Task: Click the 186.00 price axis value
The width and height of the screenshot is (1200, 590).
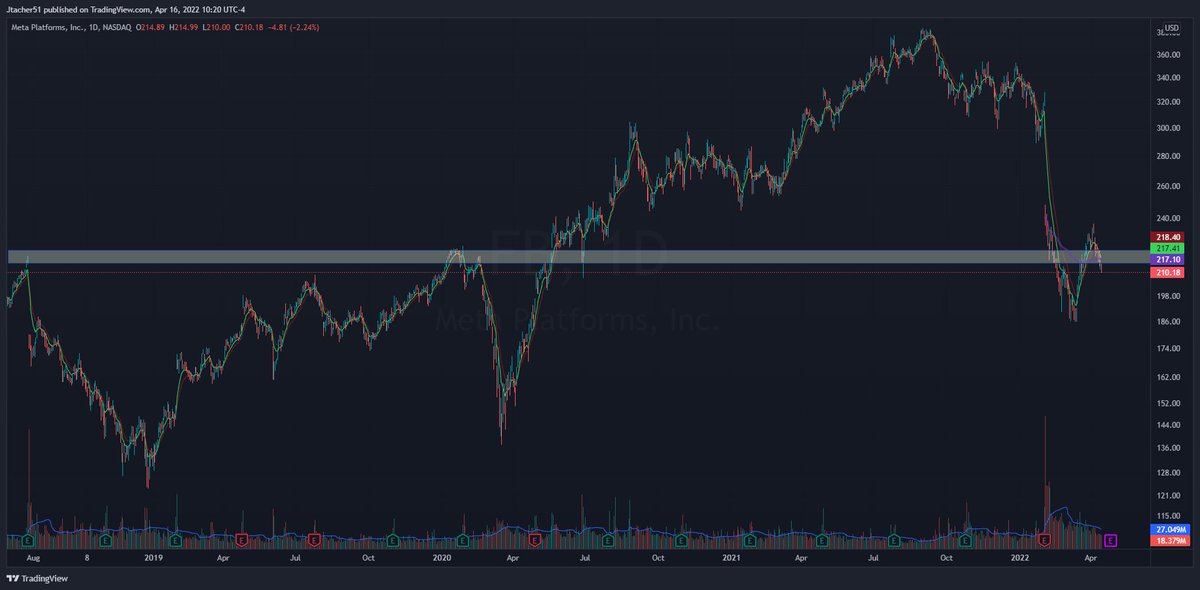Action: coord(1170,321)
